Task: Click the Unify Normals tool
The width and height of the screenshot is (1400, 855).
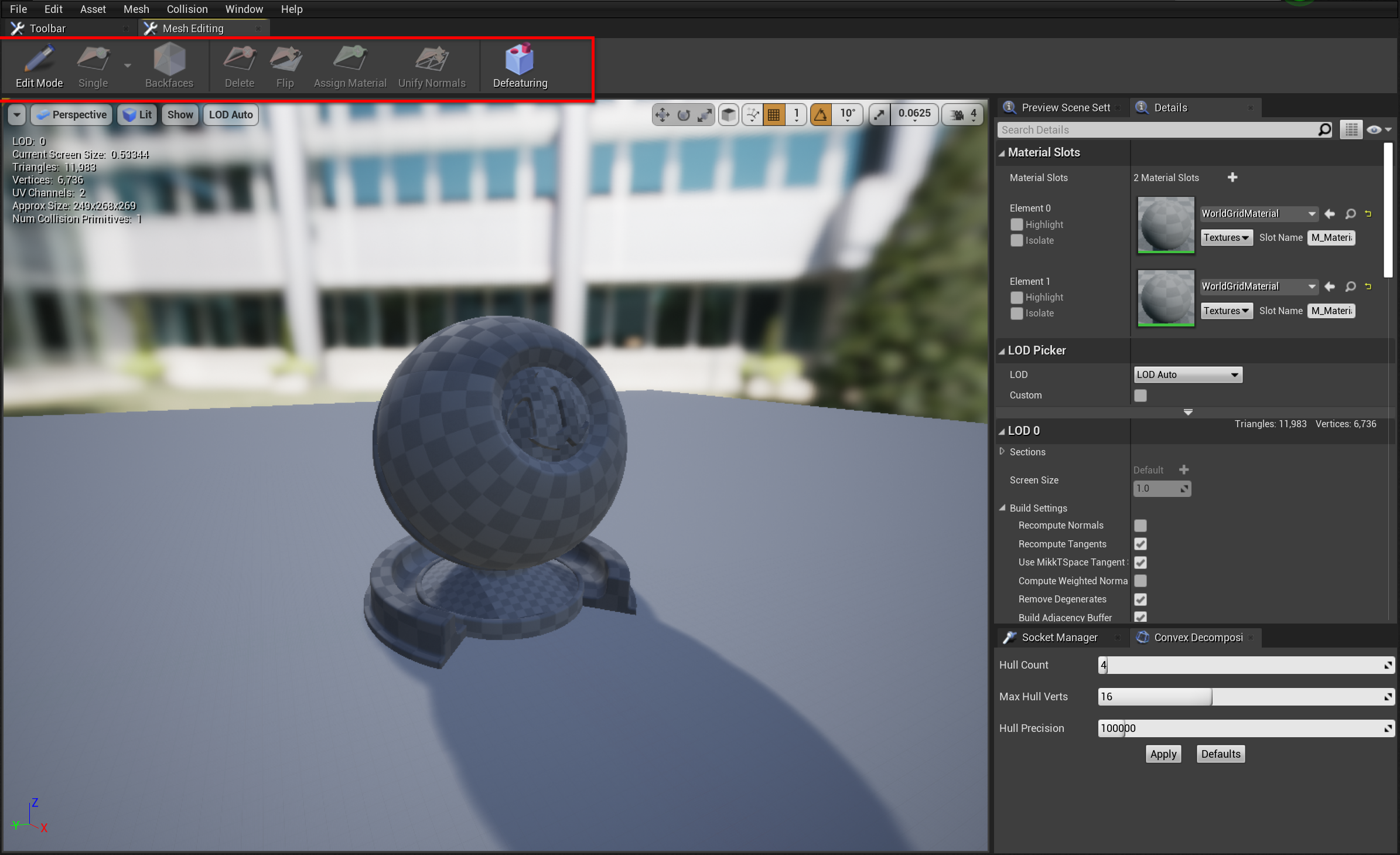Action: point(432,66)
